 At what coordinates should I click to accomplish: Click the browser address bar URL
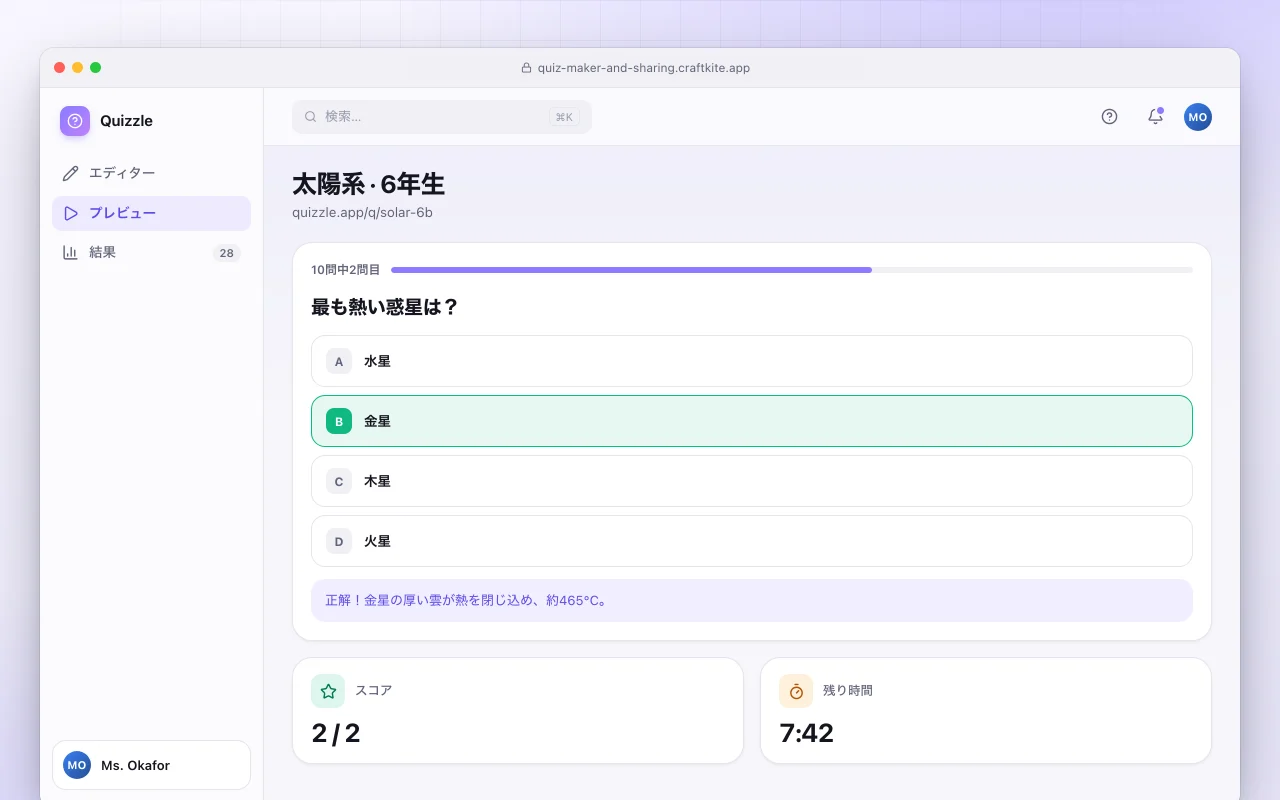(643, 68)
